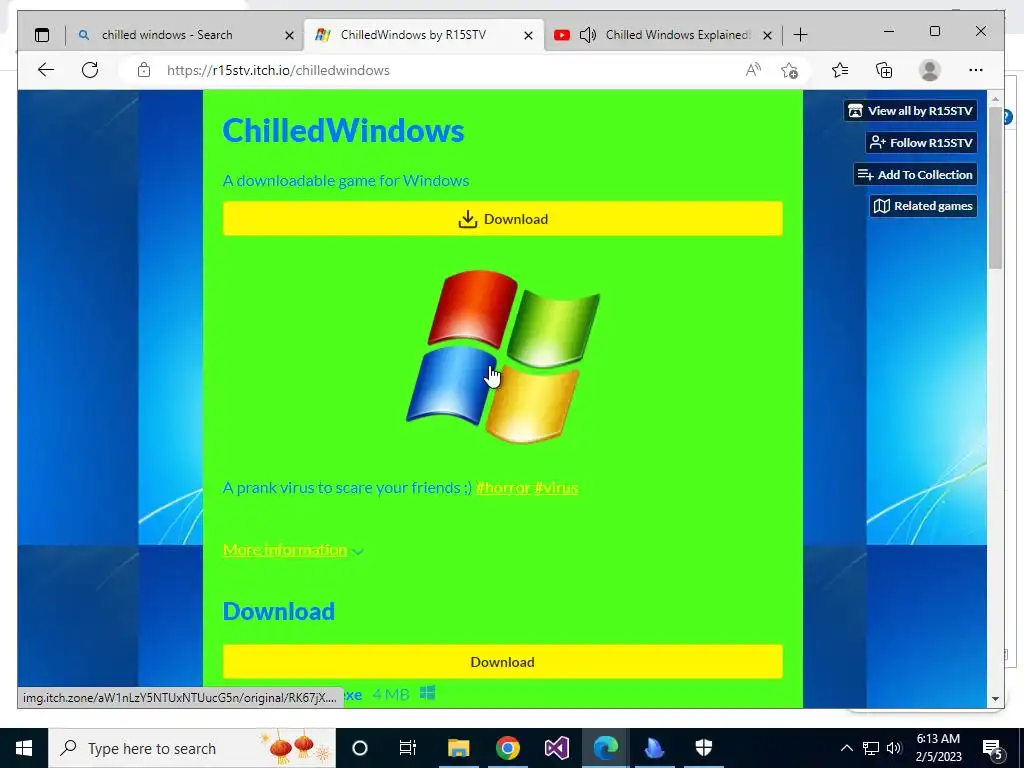Follow R15STV on itch.io
Image resolution: width=1024 pixels, height=768 pixels.
(x=921, y=142)
